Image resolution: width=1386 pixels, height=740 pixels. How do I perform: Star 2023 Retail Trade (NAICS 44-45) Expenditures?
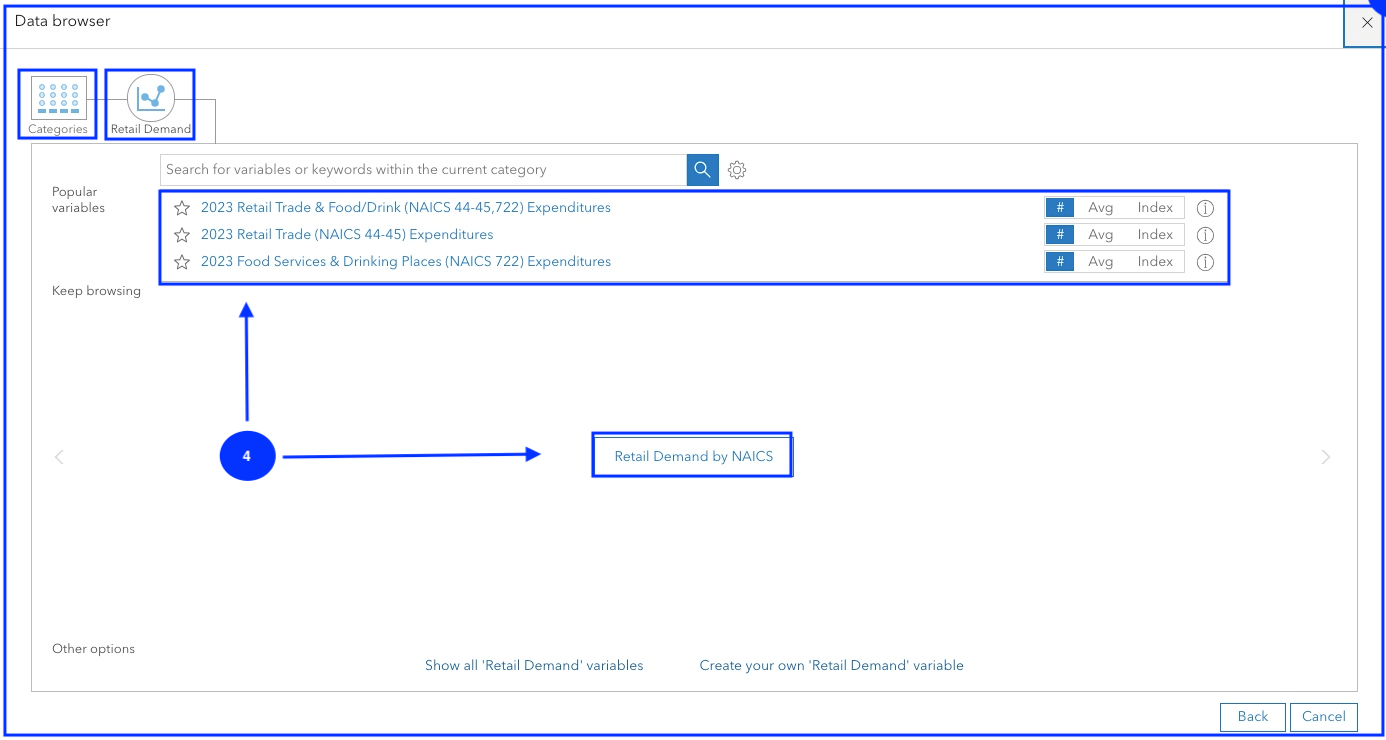click(182, 235)
